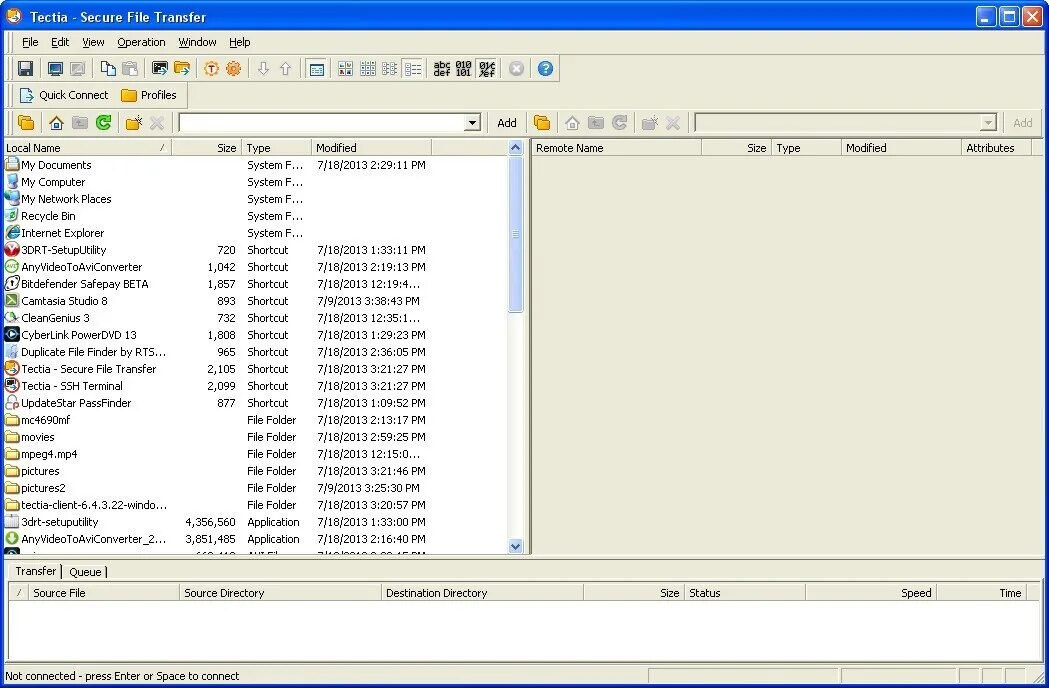Click remote Home folder icon
The height and width of the screenshot is (688, 1049).
click(x=572, y=122)
